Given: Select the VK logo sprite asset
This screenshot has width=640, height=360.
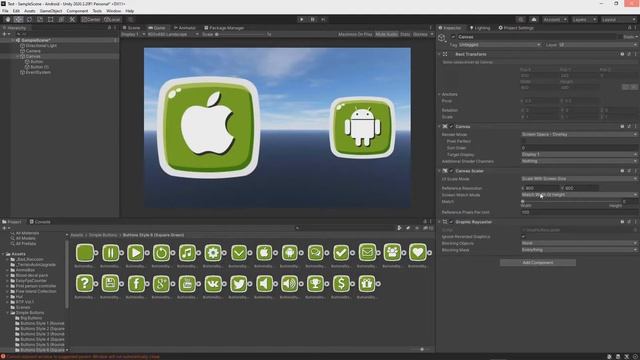Looking at the screenshot, I should click(213, 284).
